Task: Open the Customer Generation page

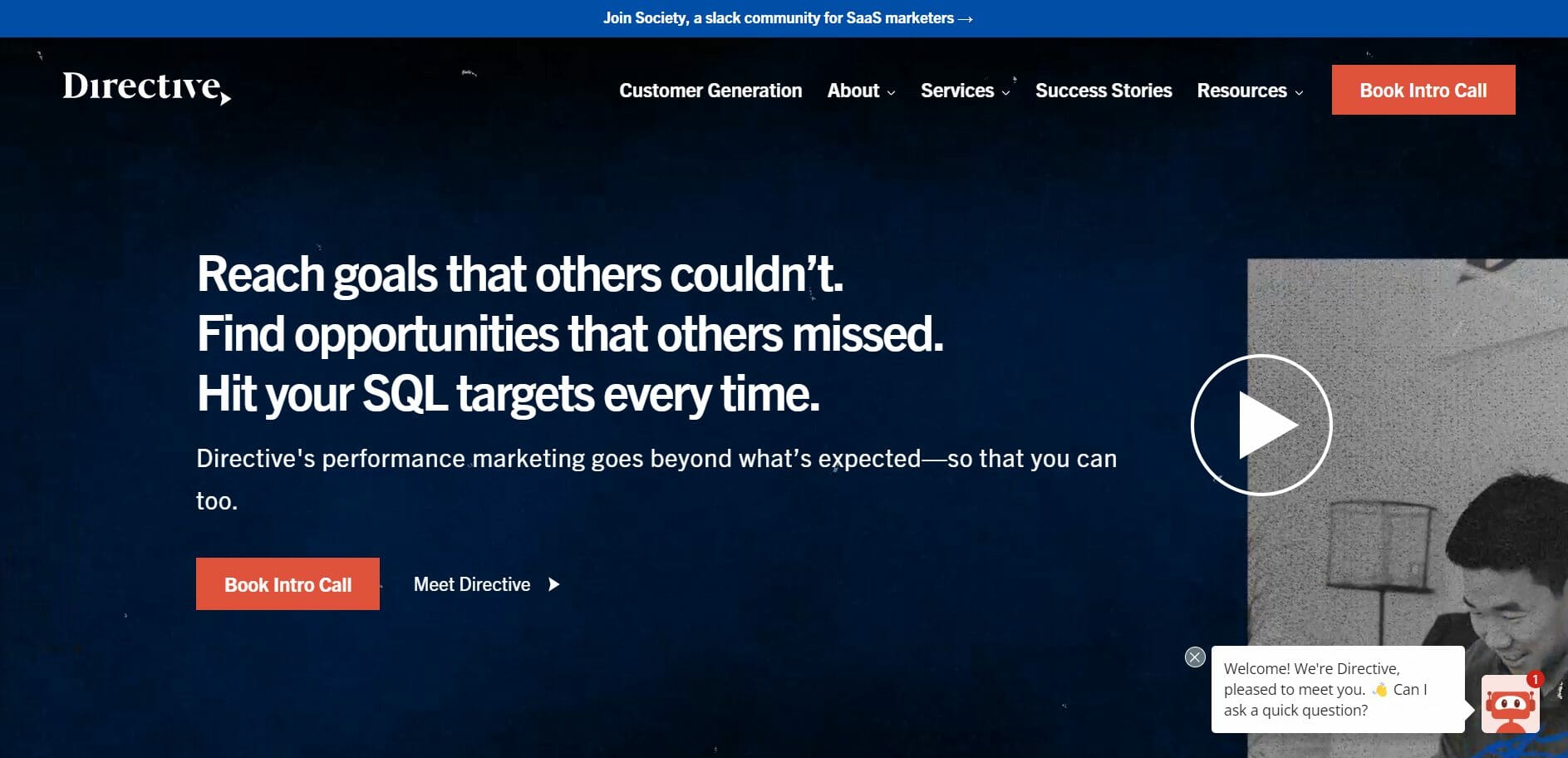Action: coord(710,91)
